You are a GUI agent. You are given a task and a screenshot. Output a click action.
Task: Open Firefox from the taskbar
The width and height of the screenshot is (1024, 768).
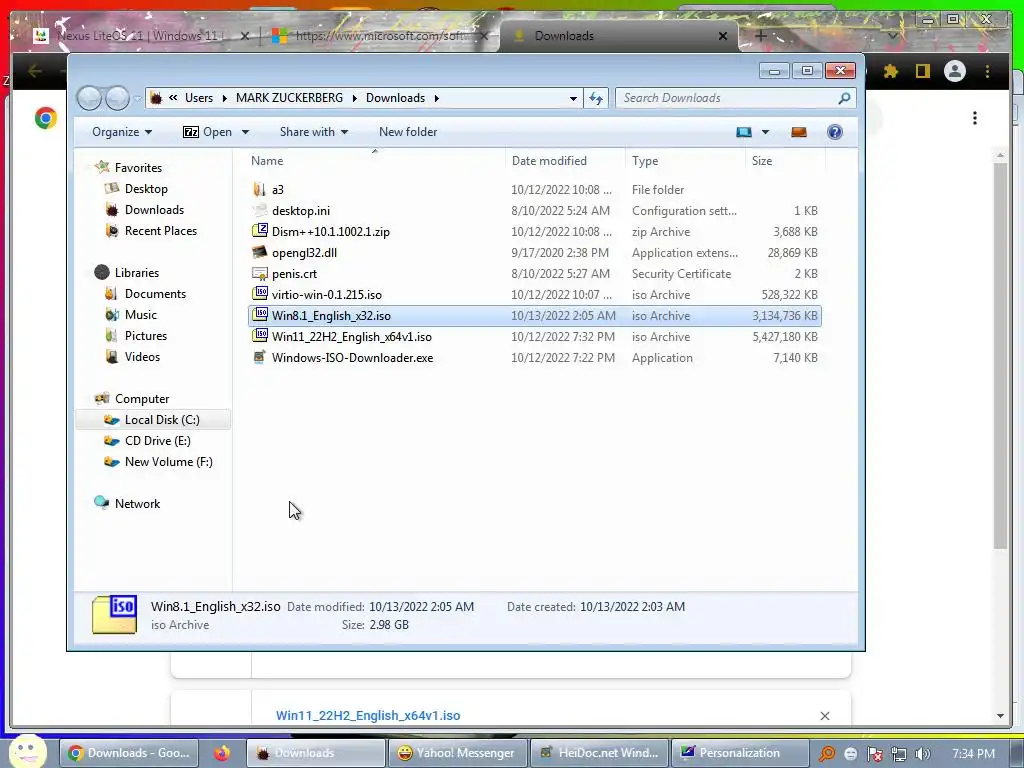tap(221, 753)
